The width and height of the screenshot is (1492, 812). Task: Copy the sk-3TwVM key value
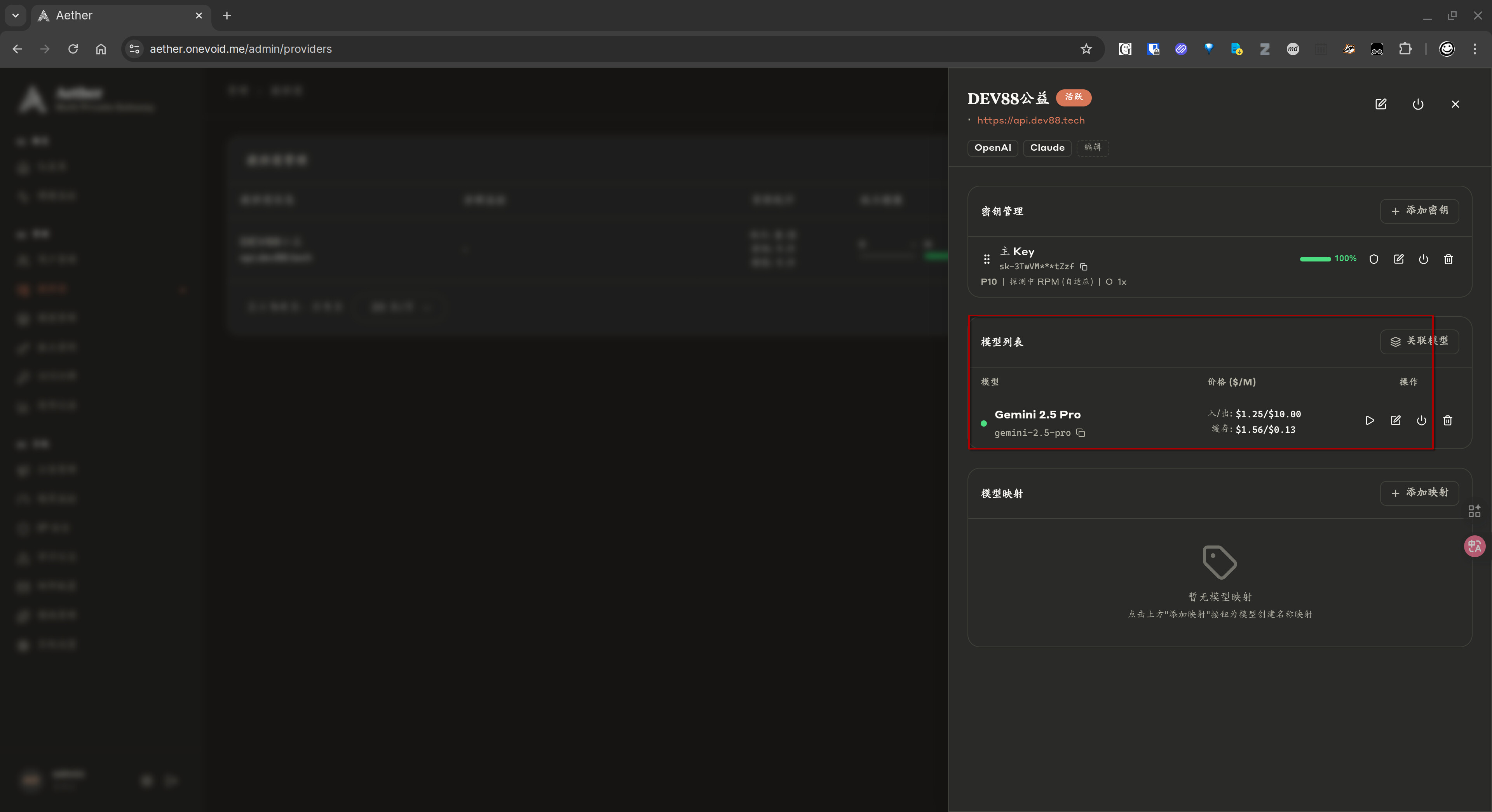(x=1084, y=267)
